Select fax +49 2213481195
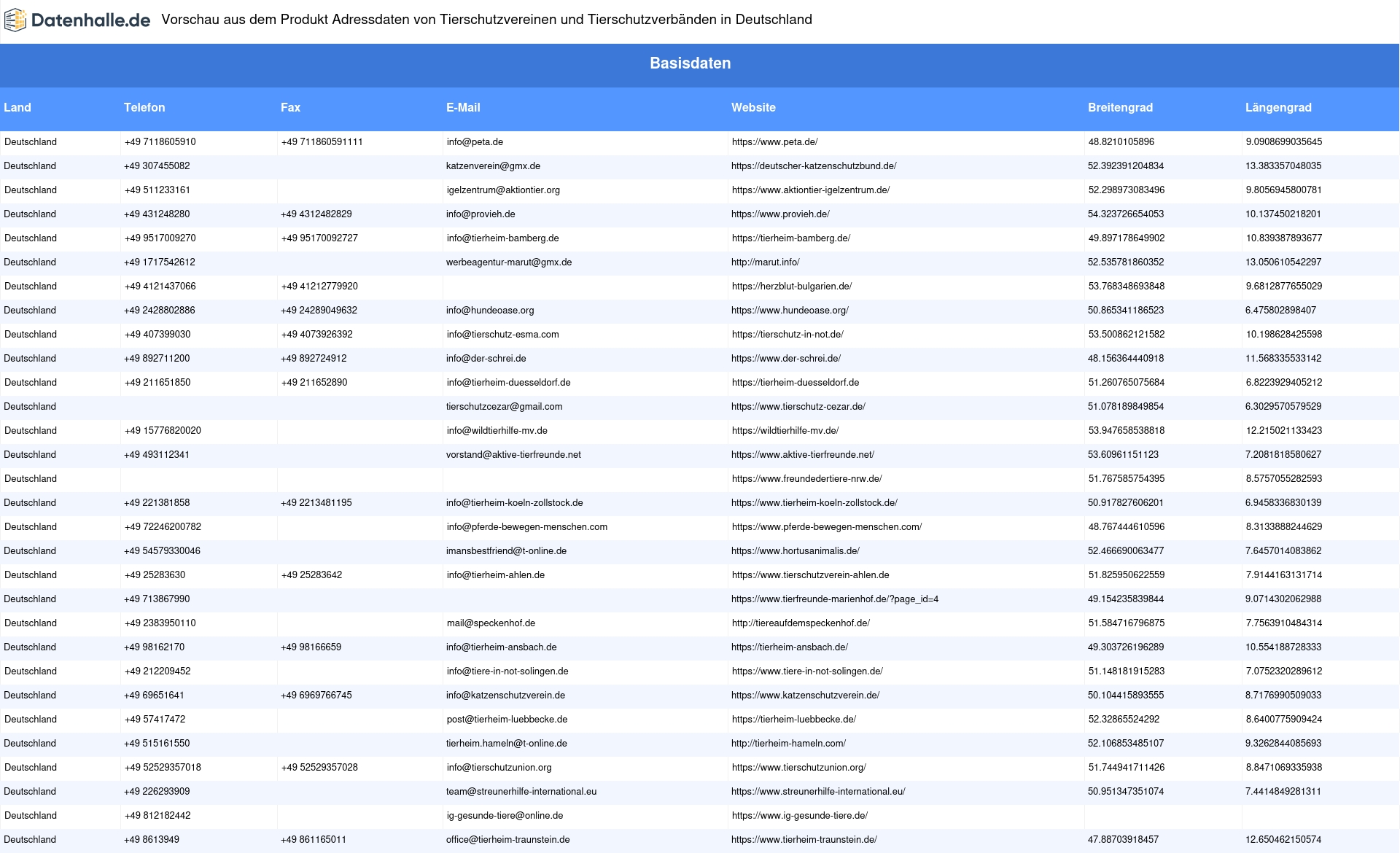Image resolution: width=1400 pixels, height=853 pixels. [x=316, y=503]
